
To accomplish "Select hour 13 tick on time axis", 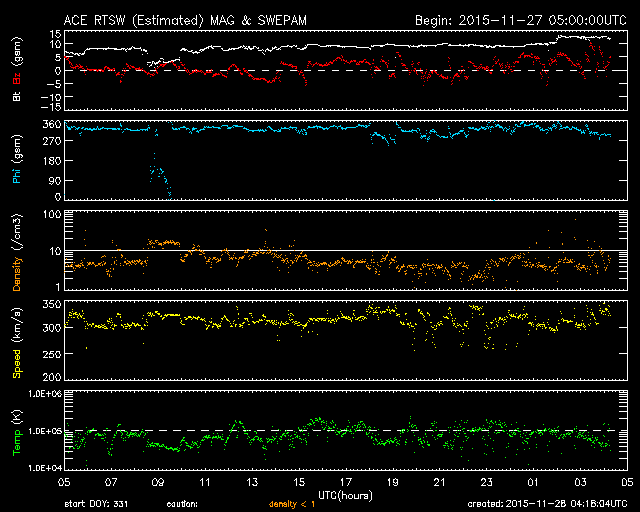I will [253, 483].
